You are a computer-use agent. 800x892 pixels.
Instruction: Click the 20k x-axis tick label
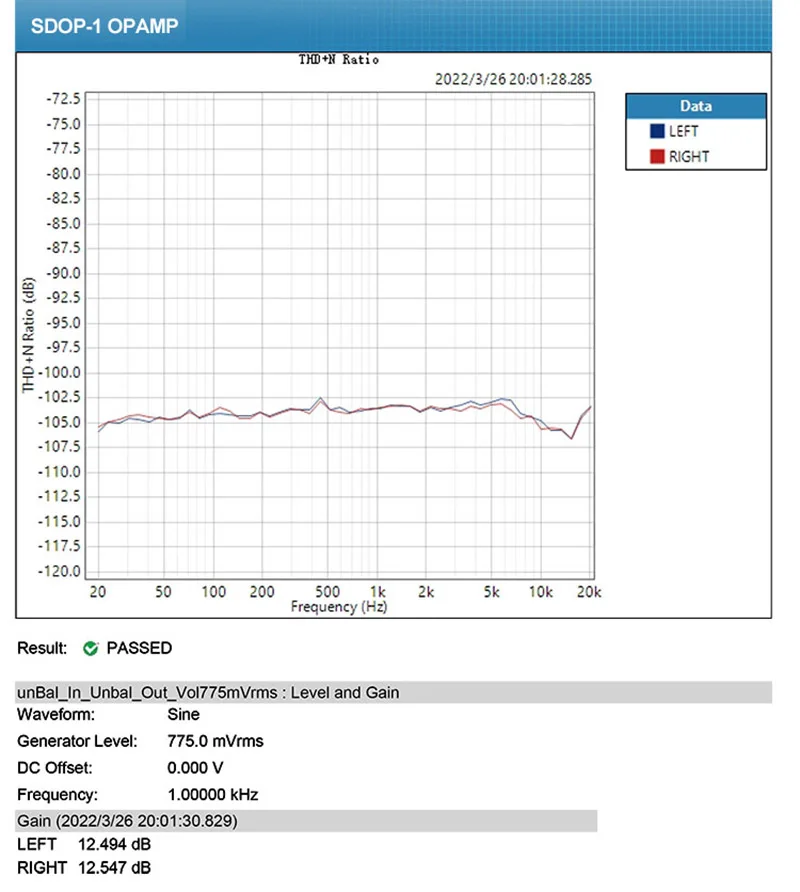(589, 592)
